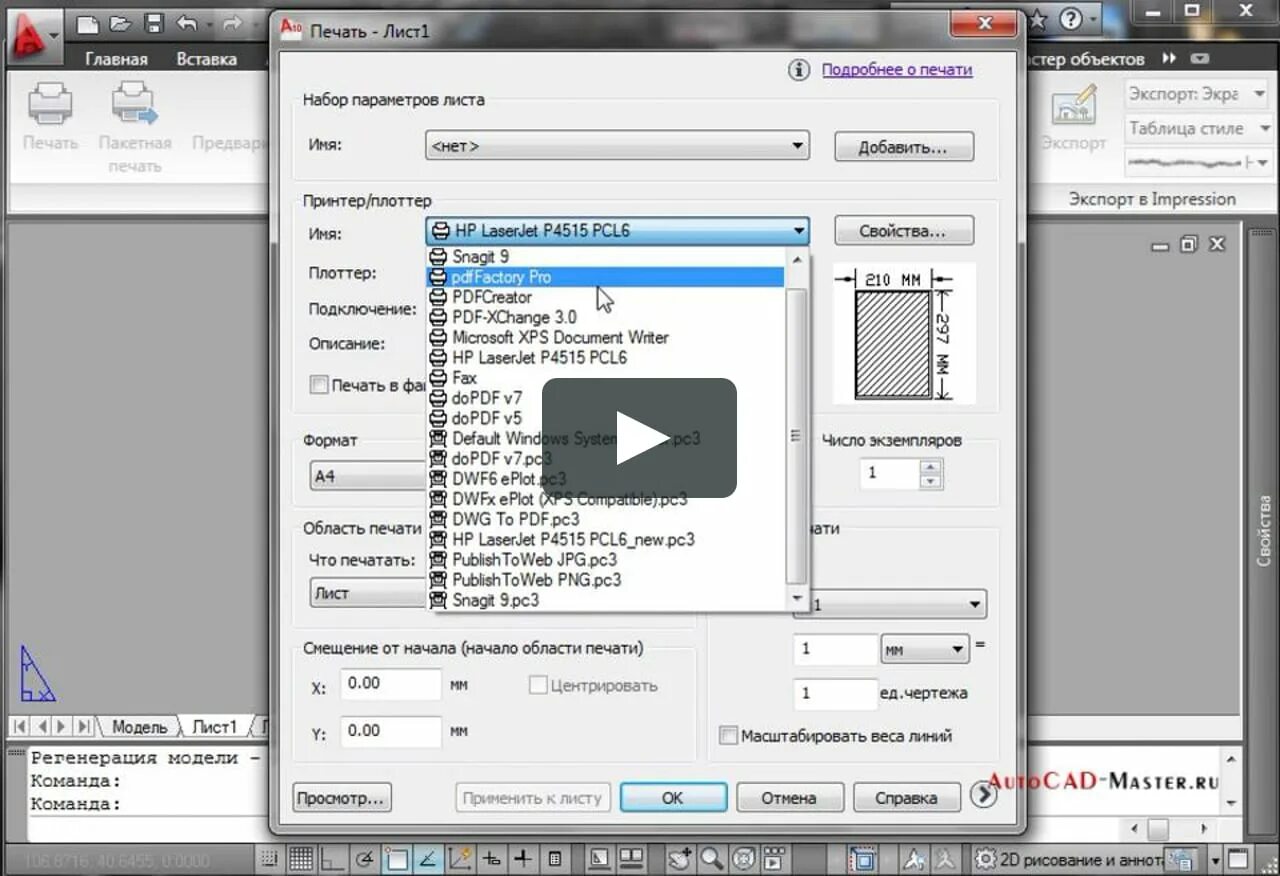Toggle Object Snap in the status bar
Screen dimensions: 1280x876
[x=397, y=859]
